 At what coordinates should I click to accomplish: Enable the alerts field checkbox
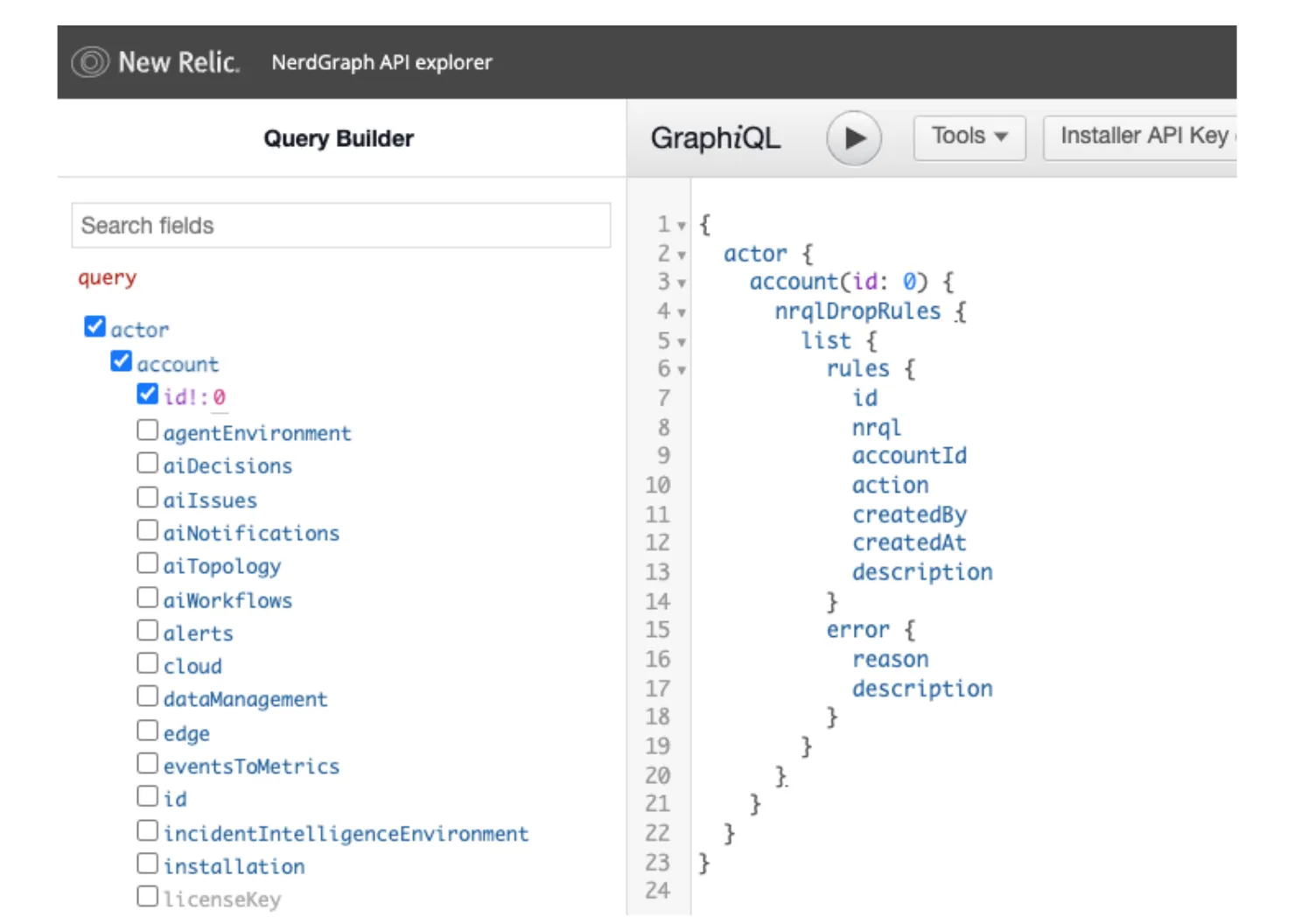[147, 629]
